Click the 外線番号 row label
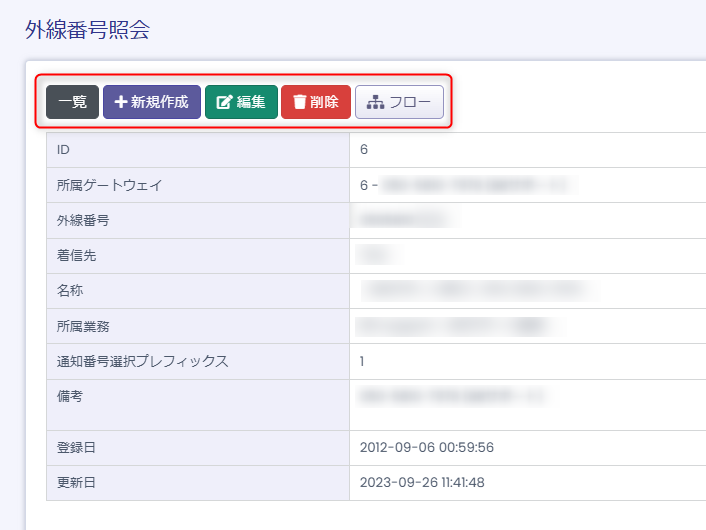 click(83, 220)
